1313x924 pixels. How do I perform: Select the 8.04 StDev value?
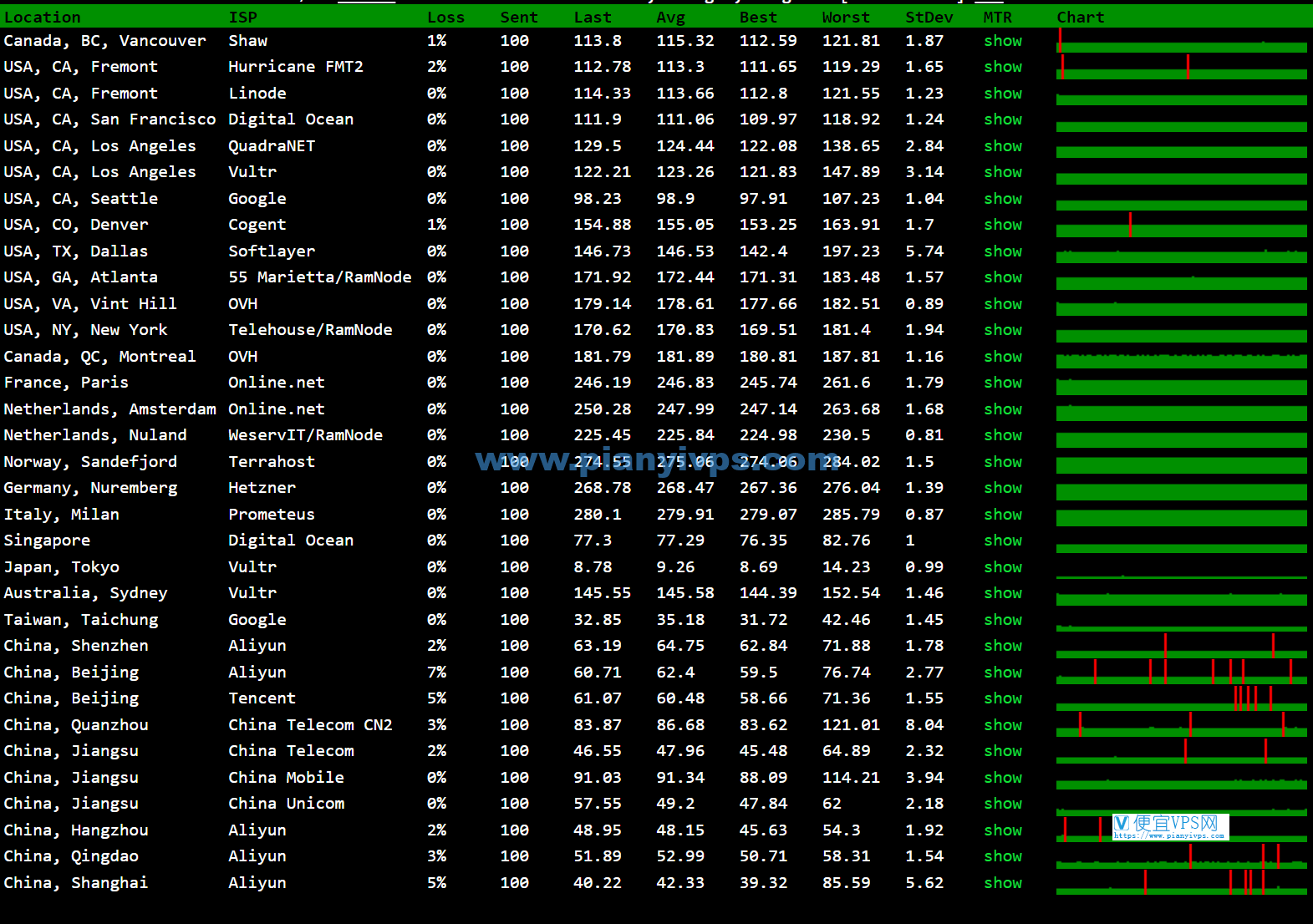[x=924, y=725]
